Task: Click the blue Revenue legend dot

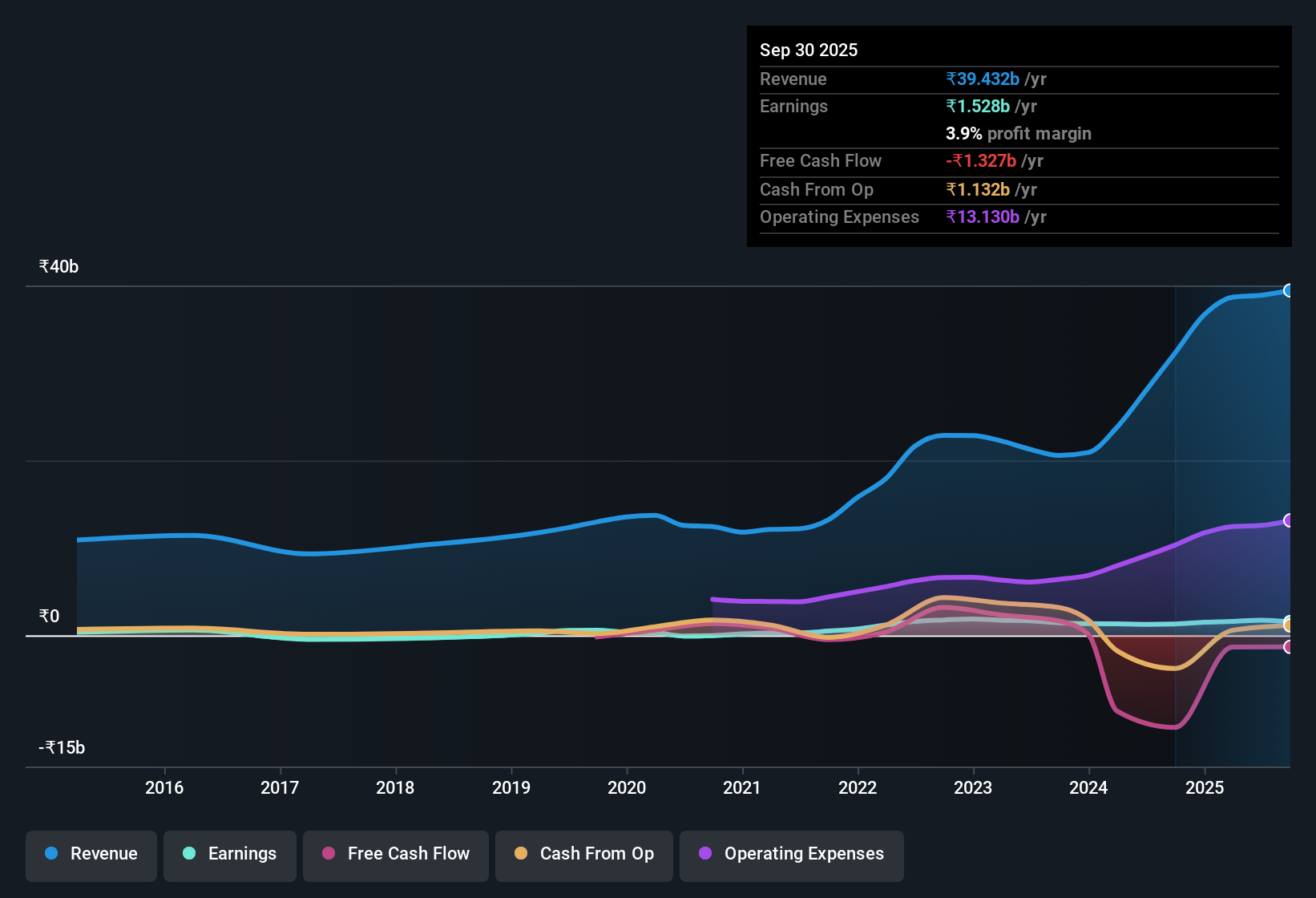Action: click(50, 854)
